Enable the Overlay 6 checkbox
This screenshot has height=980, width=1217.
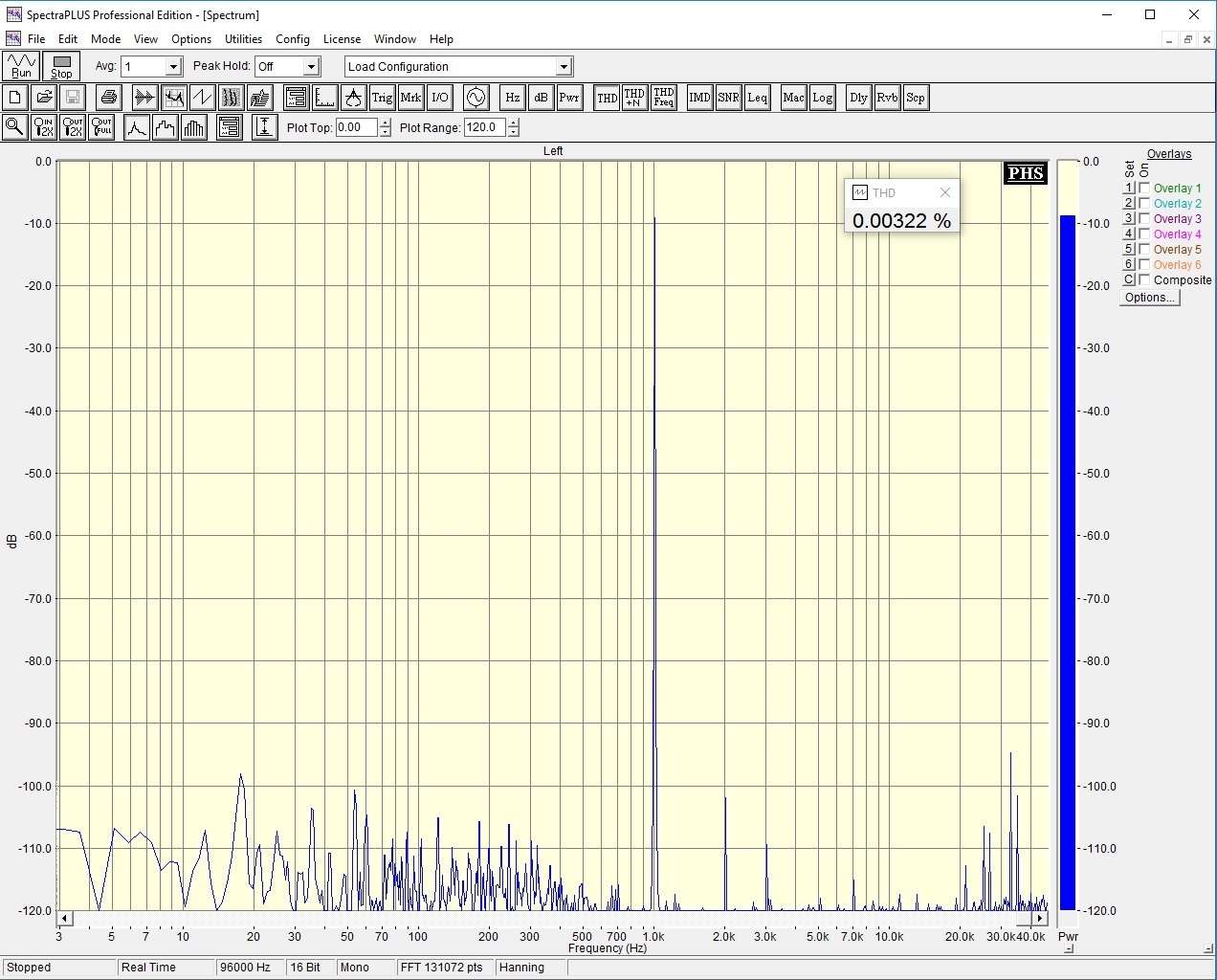pyautogui.click(x=1144, y=265)
